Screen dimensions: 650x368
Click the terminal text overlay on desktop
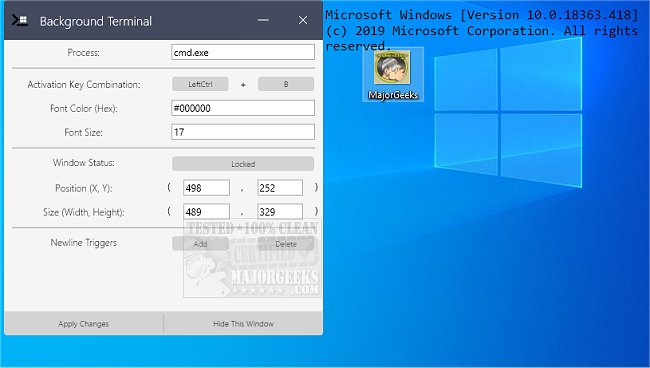coord(482,30)
